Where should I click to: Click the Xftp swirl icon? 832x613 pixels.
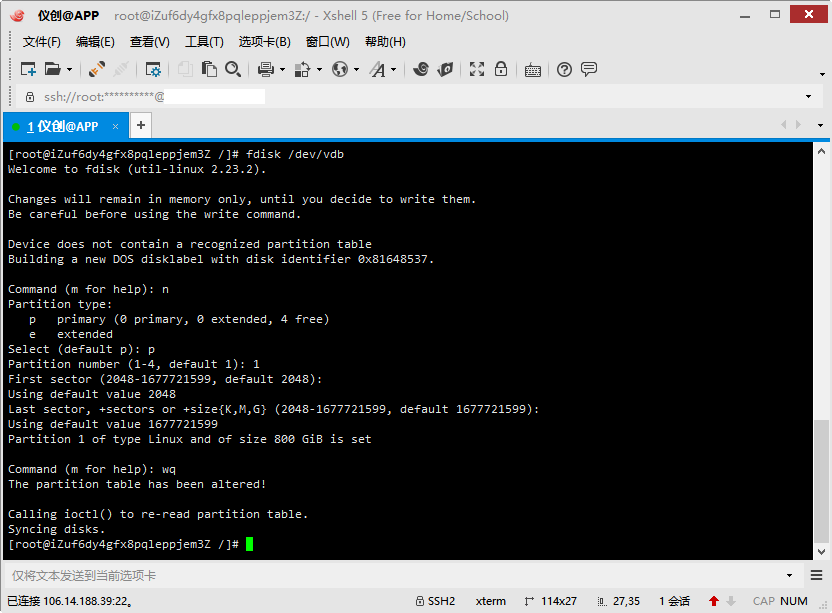coord(421,69)
